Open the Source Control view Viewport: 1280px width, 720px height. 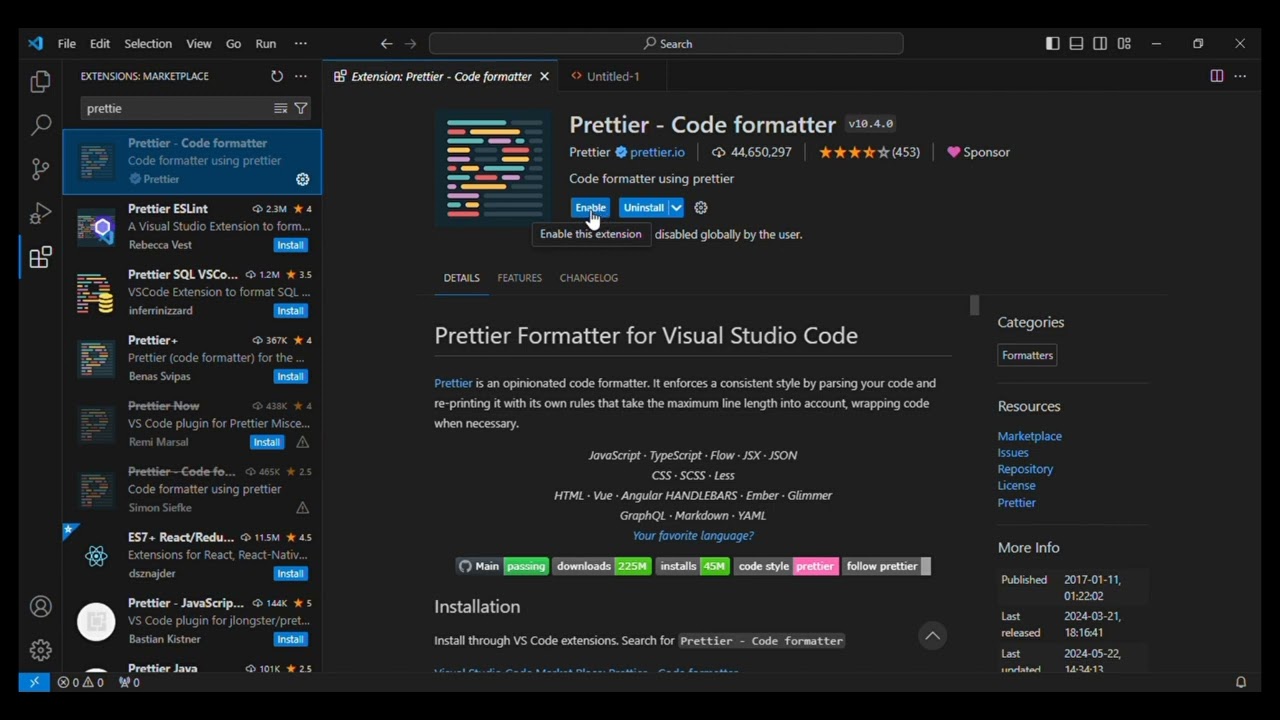(40, 169)
